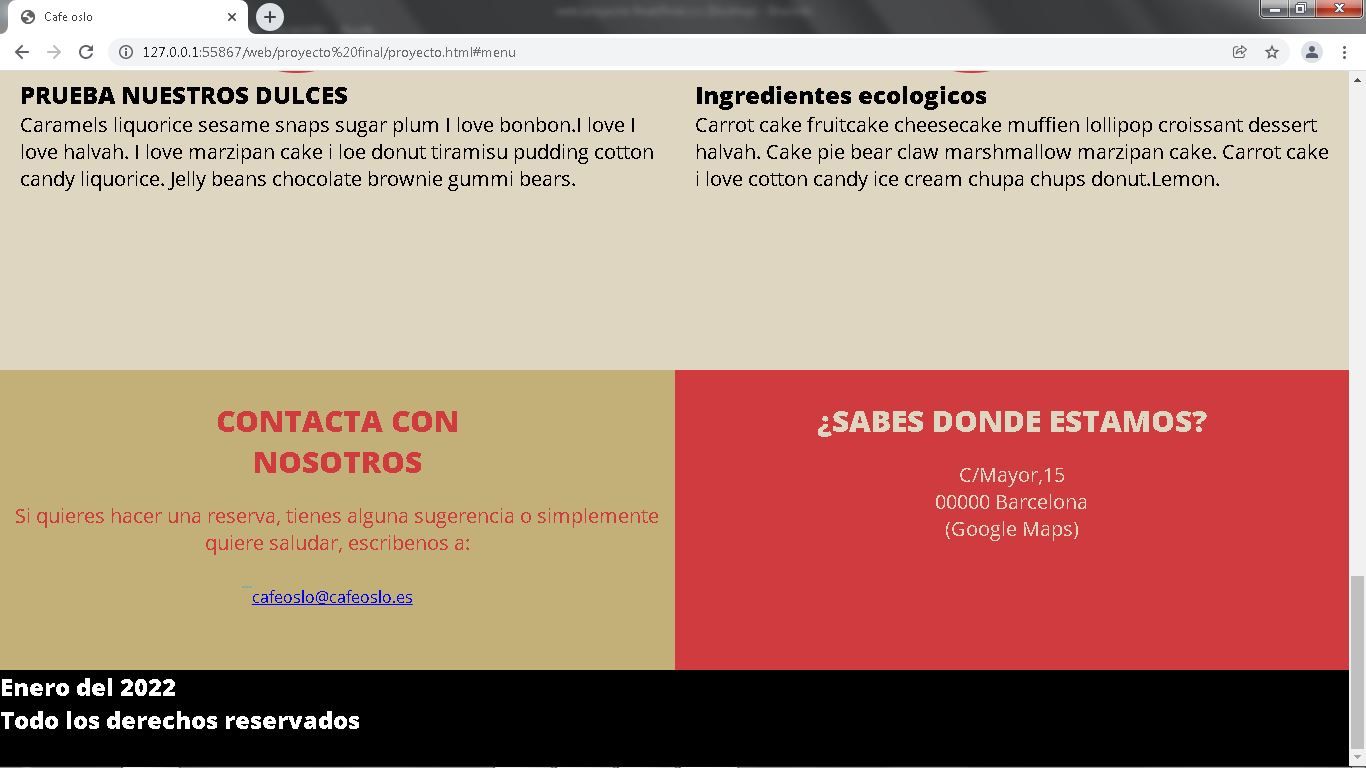Click the PRUEBA NUESTROS DULCES heading

(x=184, y=95)
